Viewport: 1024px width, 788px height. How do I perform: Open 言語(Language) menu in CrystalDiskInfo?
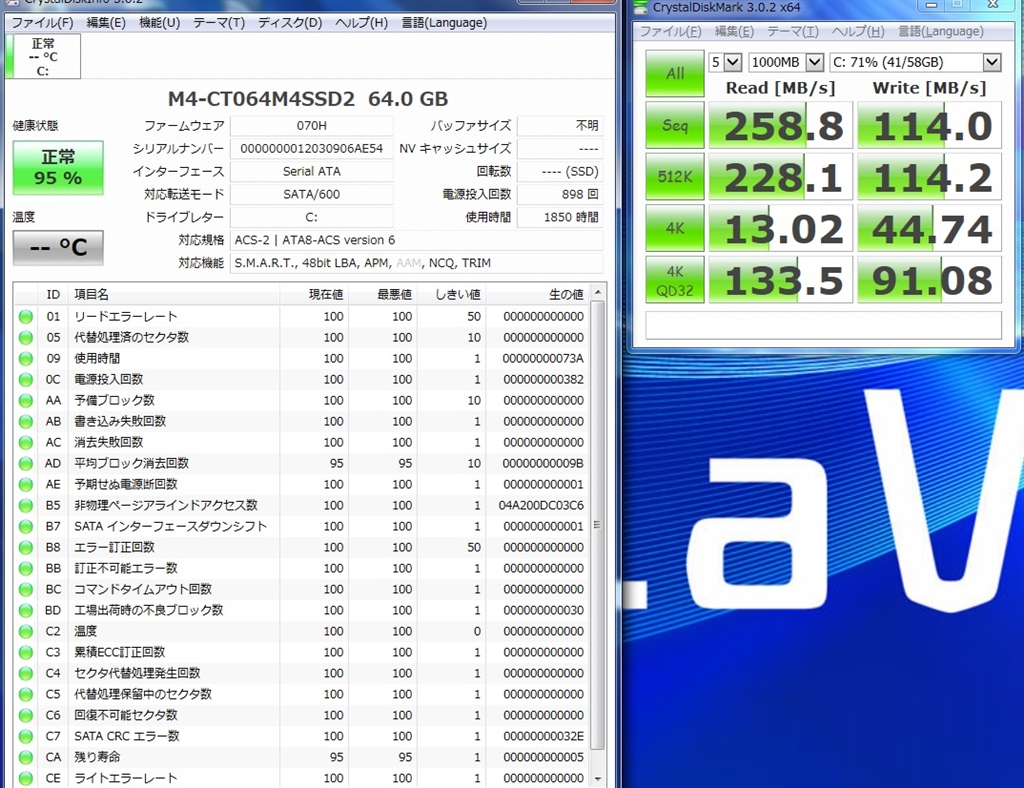point(443,23)
